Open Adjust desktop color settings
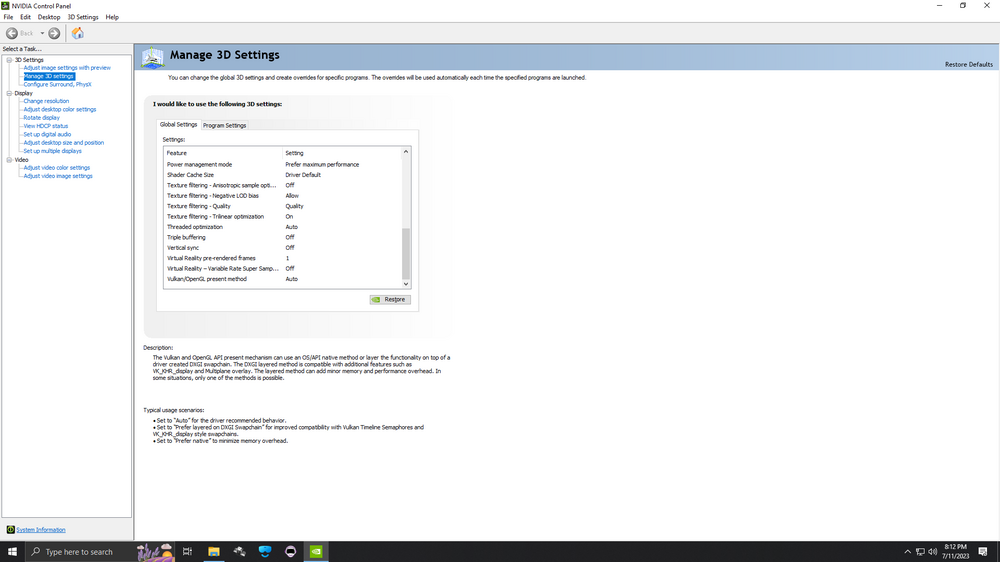The height and width of the screenshot is (562, 1000). click(60, 109)
